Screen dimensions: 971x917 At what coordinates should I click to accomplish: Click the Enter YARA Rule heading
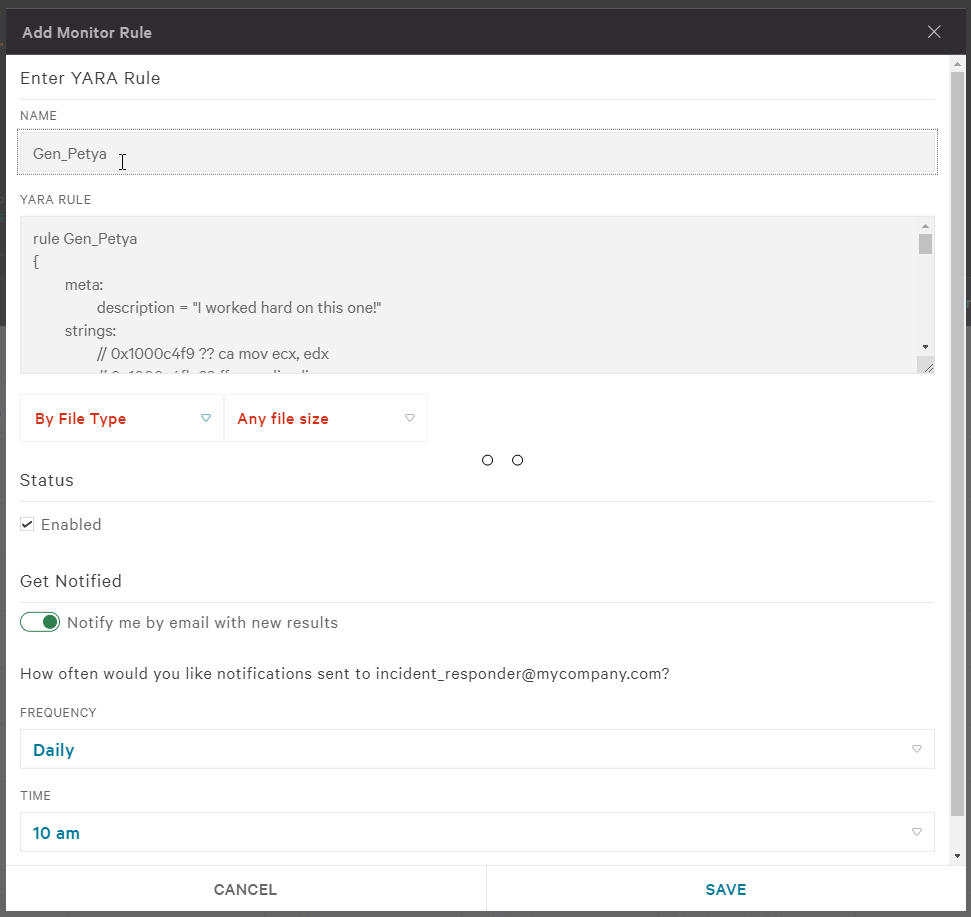point(90,78)
